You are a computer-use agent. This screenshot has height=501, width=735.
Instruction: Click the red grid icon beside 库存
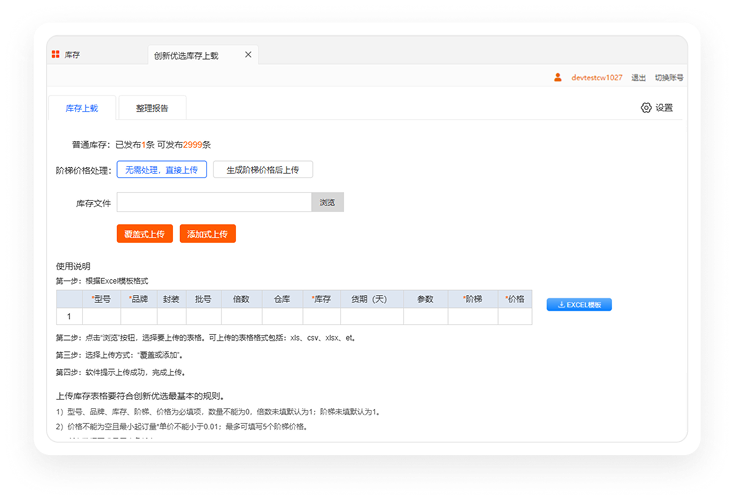(x=55, y=54)
